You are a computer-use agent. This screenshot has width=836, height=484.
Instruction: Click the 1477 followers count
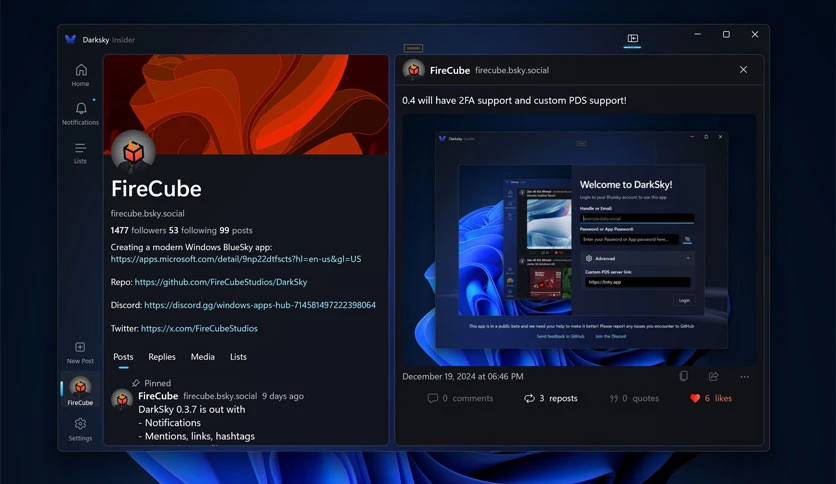point(139,230)
